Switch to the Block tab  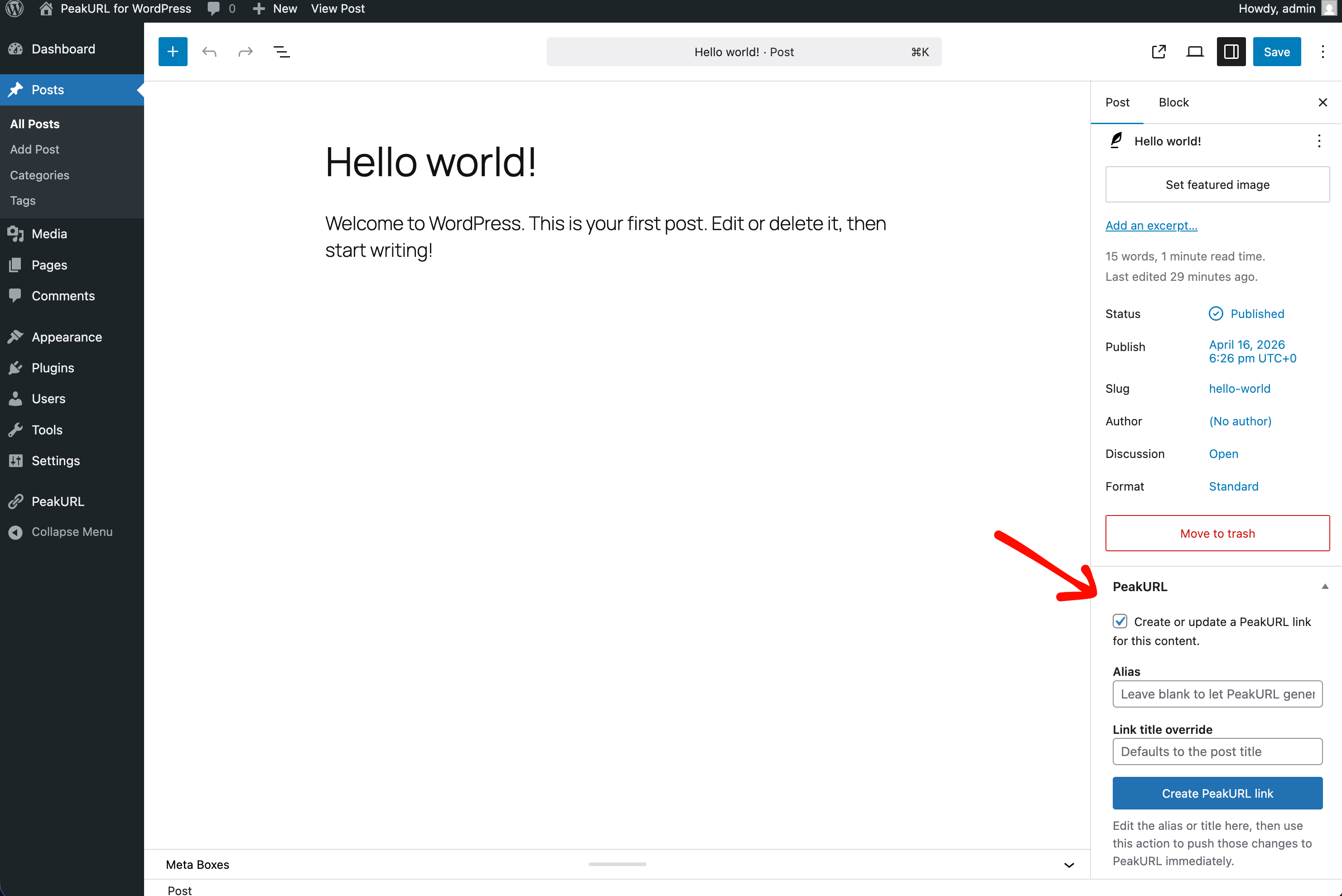coord(1173,102)
